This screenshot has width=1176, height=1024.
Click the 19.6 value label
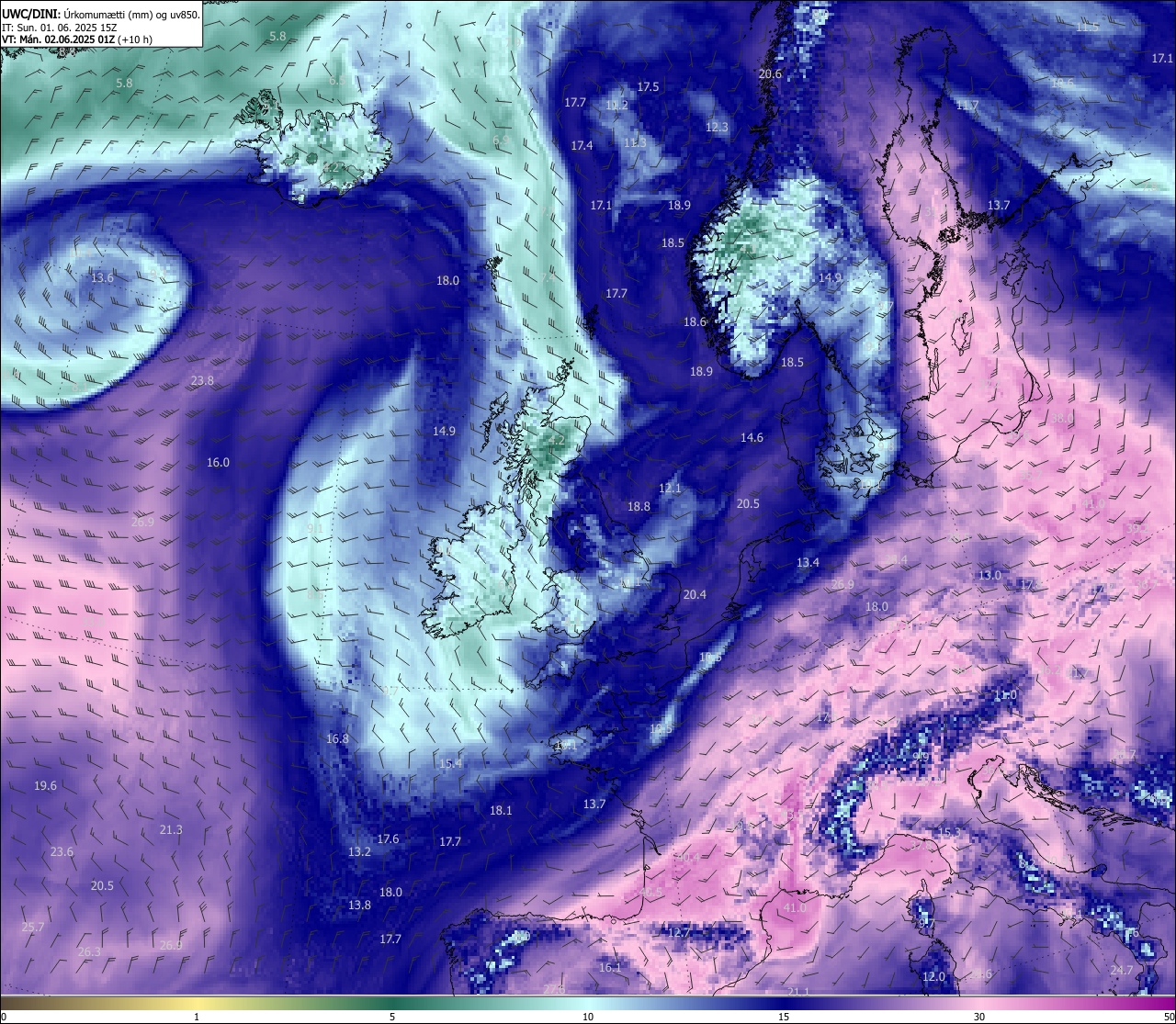click(45, 785)
